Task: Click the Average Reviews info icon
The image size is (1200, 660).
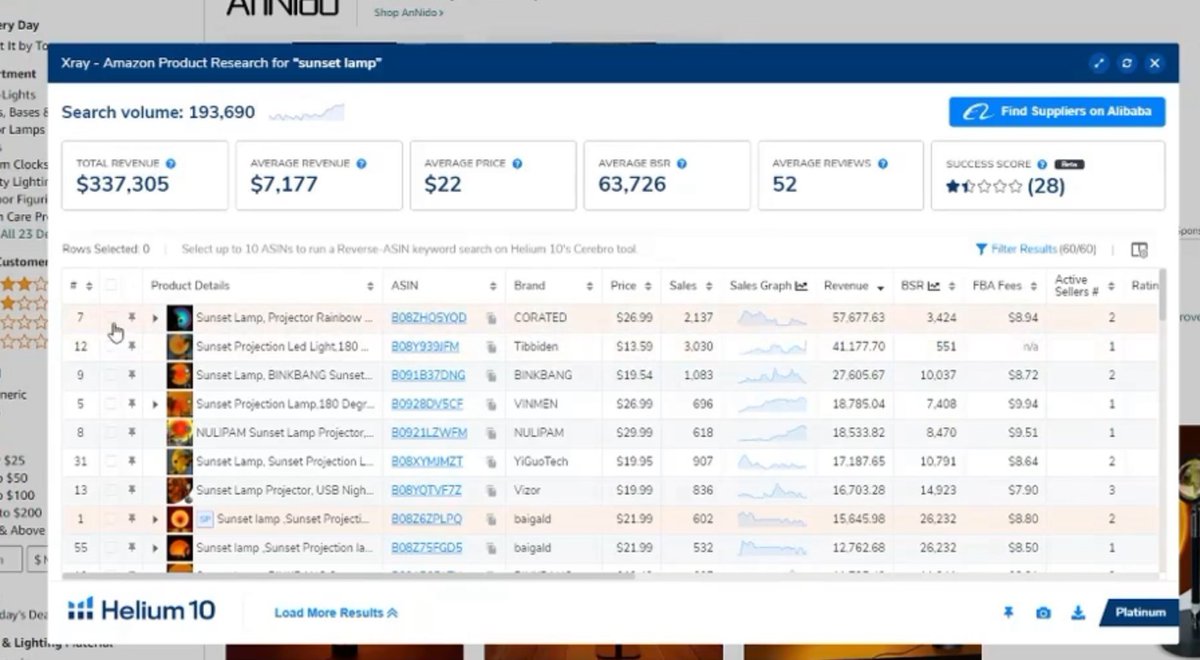Action: [883, 163]
